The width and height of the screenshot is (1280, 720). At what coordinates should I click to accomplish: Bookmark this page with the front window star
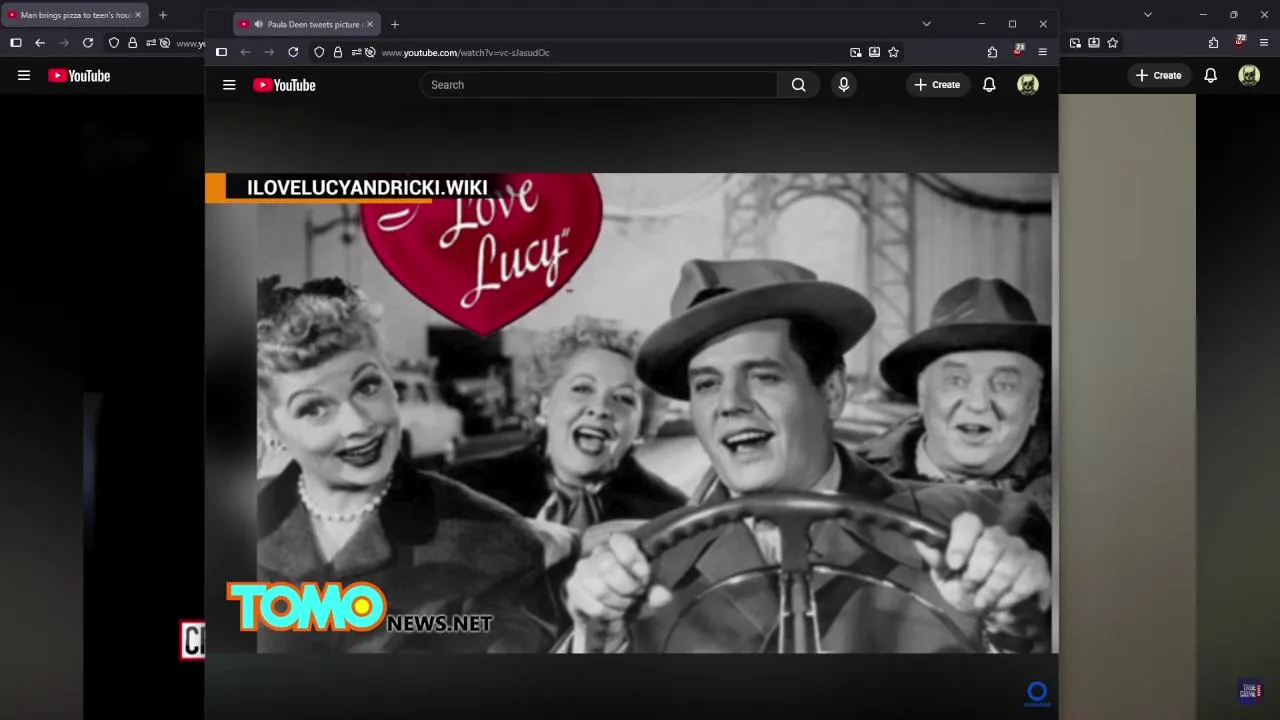click(x=894, y=52)
